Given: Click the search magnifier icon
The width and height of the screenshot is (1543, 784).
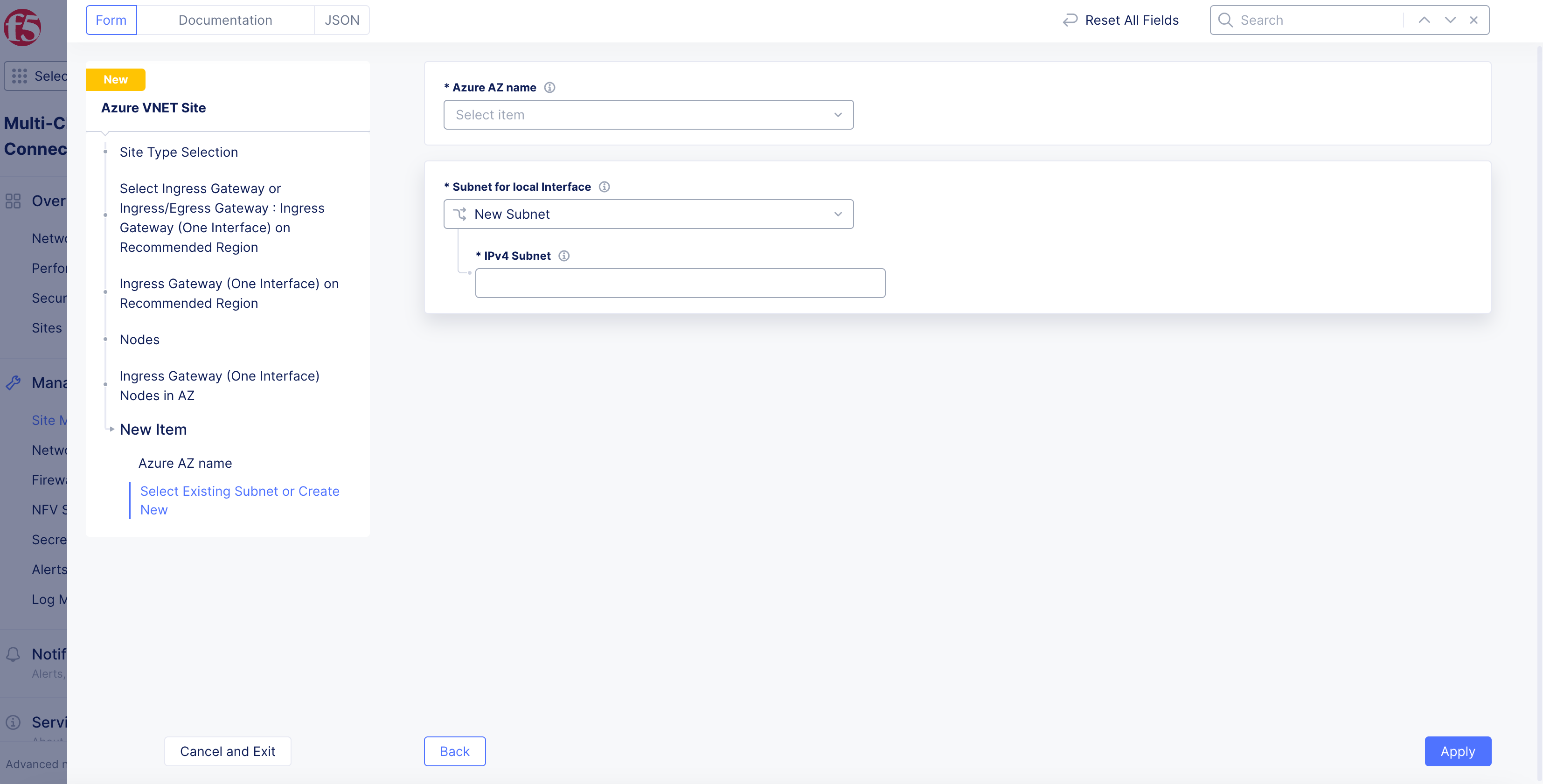Looking at the screenshot, I should [x=1225, y=20].
